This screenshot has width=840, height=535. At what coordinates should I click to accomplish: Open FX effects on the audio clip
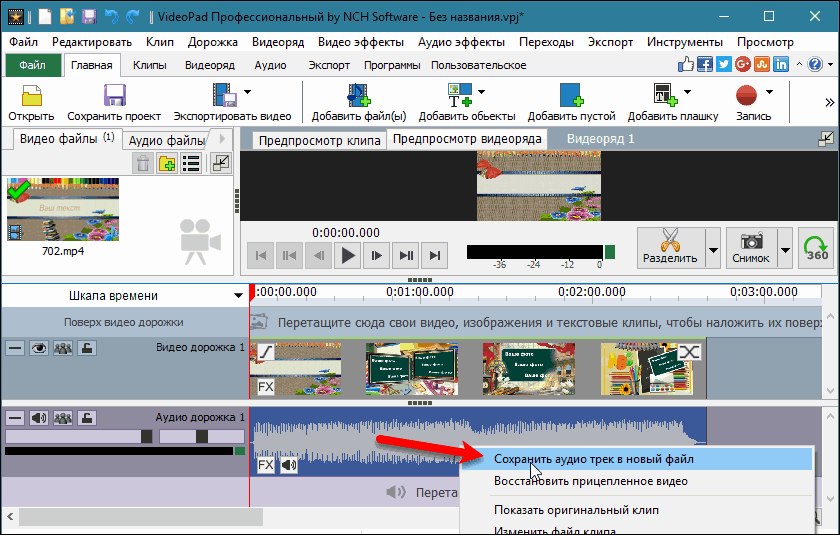click(x=266, y=464)
